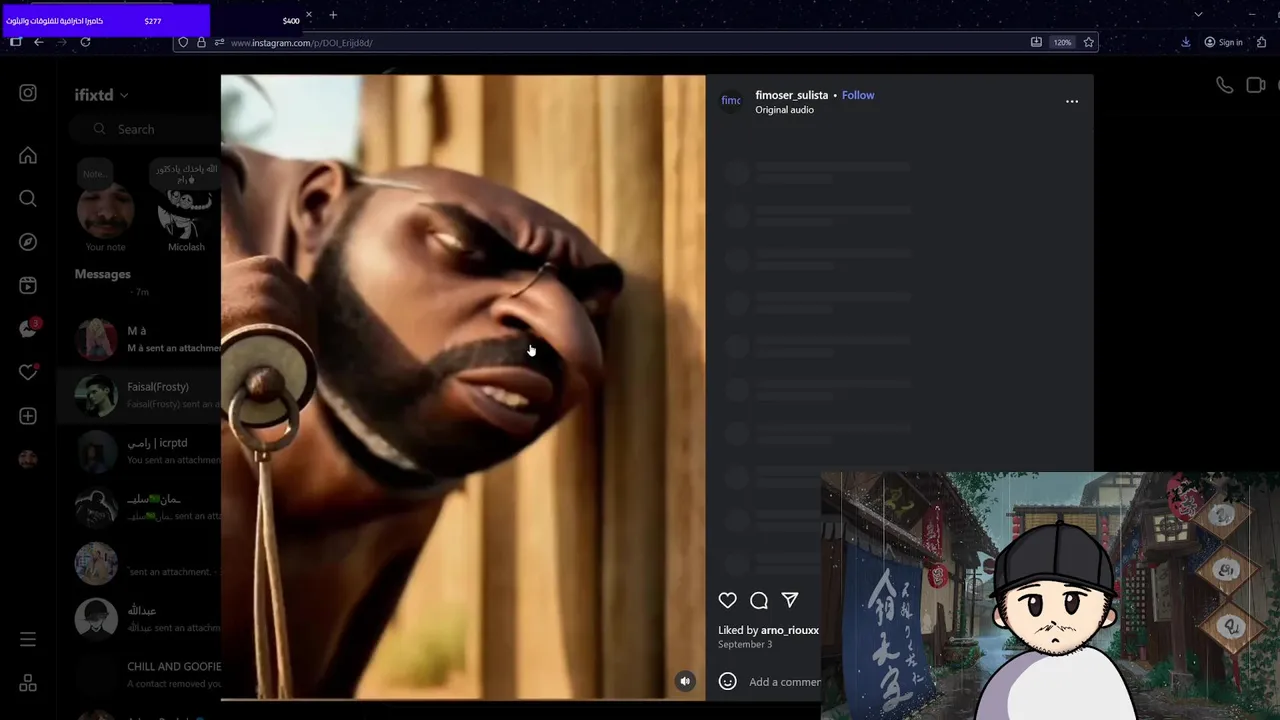
Task: Open browser extensions puzzle icon
Action: point(1261,42)
